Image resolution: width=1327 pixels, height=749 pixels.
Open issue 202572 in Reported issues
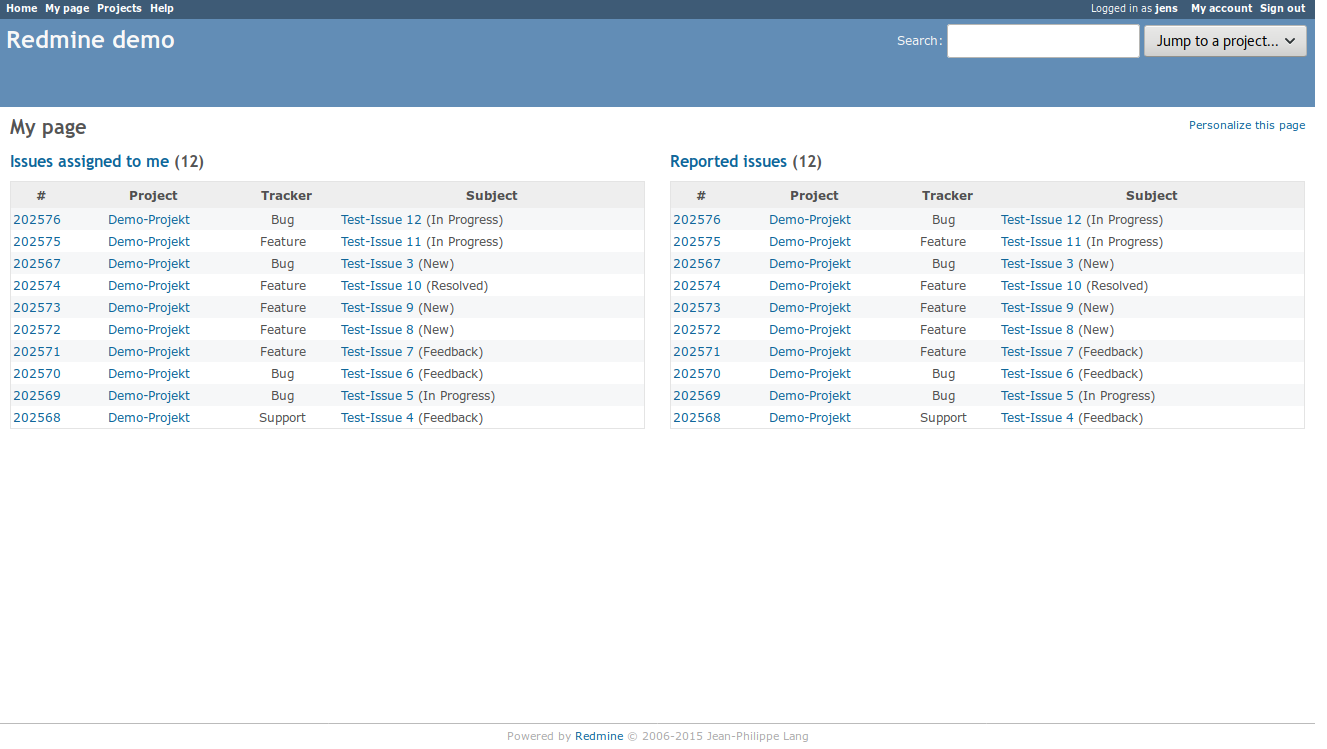(697, 330)
